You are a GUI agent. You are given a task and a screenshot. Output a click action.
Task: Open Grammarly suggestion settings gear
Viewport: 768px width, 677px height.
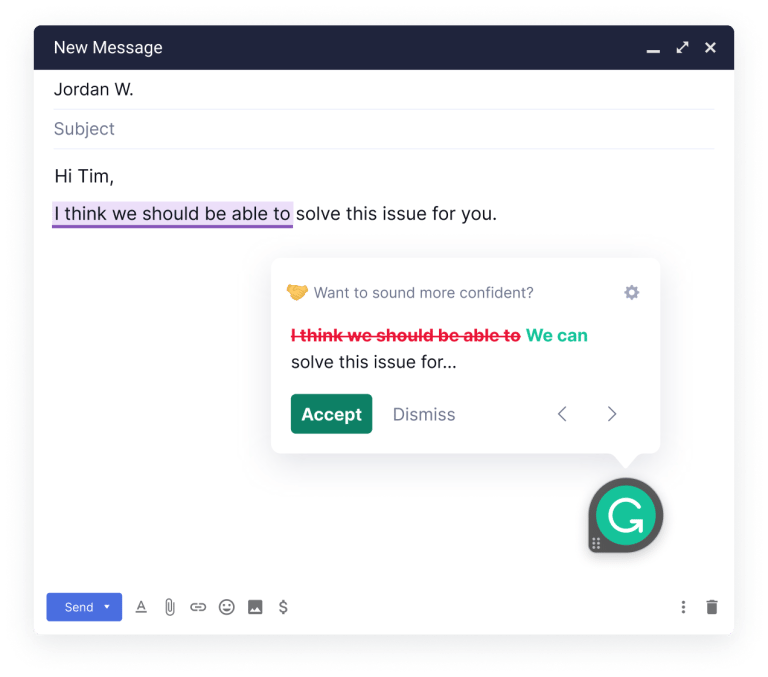click(631, 292)
